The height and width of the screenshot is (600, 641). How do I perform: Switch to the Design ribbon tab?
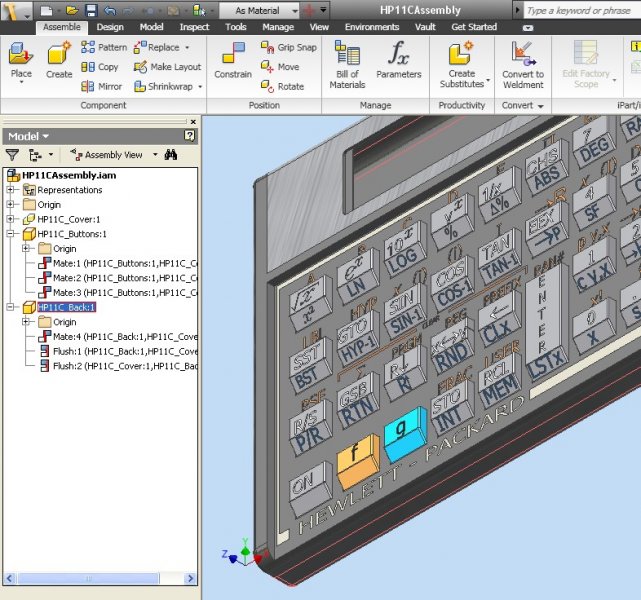click(x=110, y=27)
